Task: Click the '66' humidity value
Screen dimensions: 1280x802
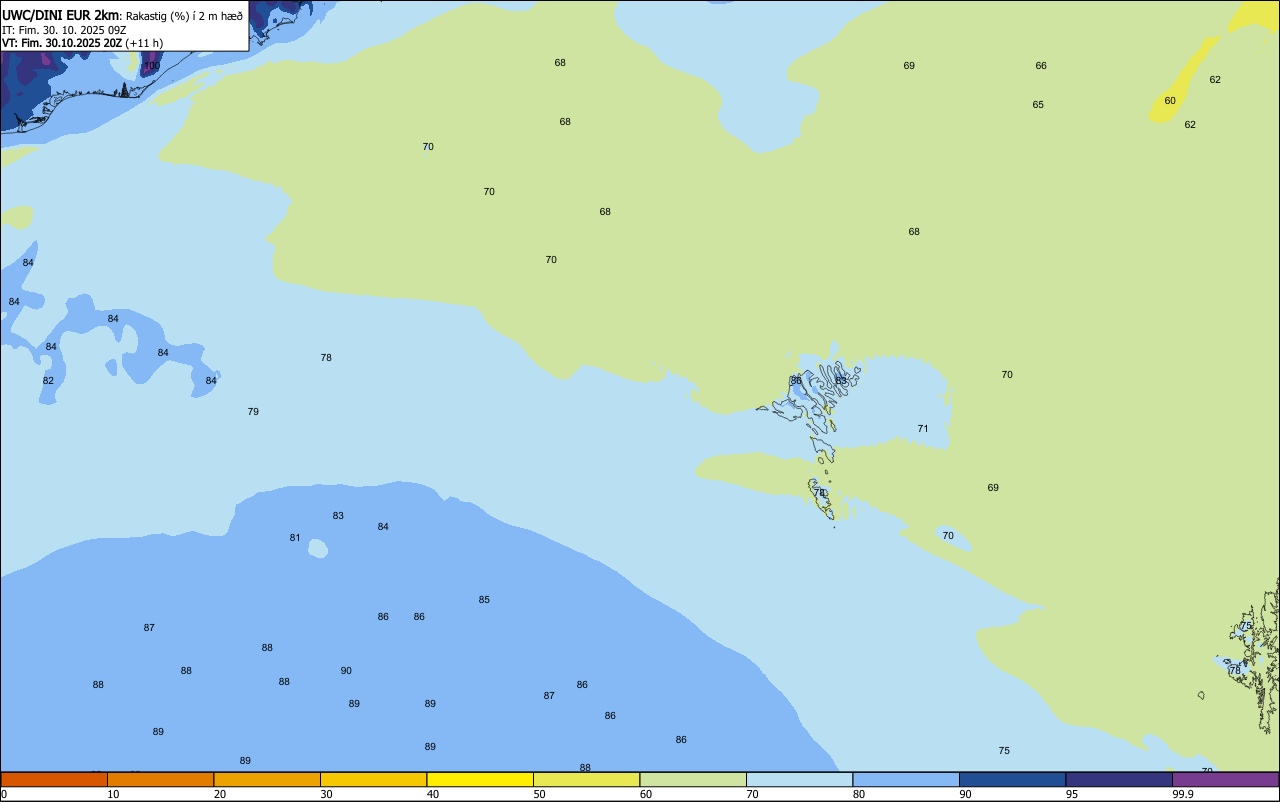Action: click(x=1041, y=66)
